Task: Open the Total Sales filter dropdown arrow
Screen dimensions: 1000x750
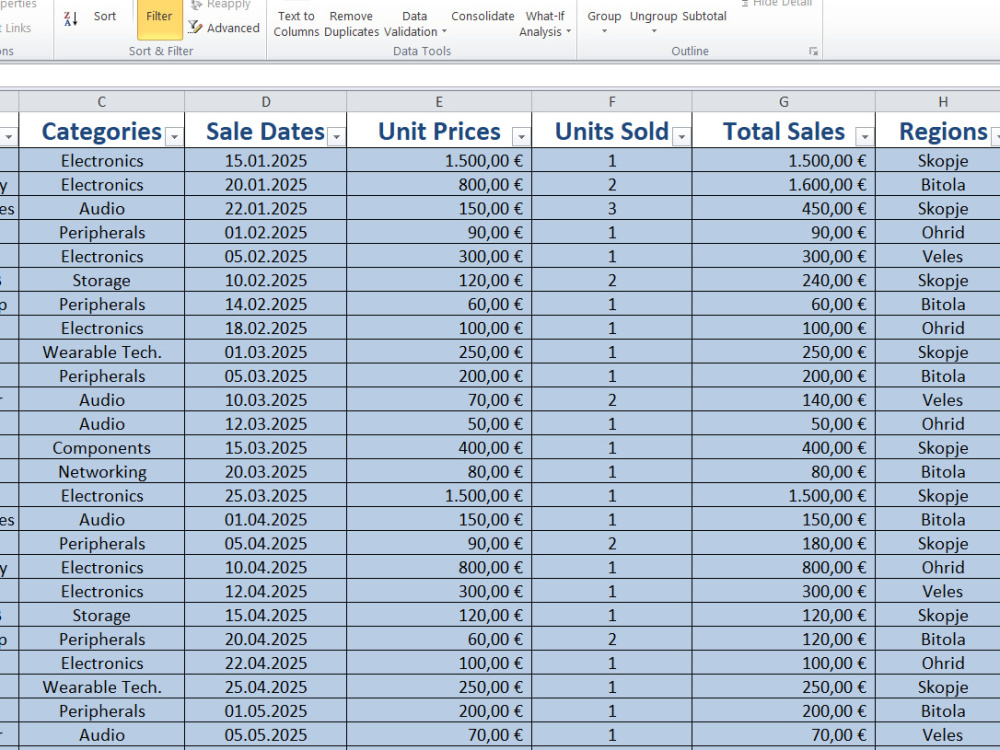Action: tap(864, 136)
